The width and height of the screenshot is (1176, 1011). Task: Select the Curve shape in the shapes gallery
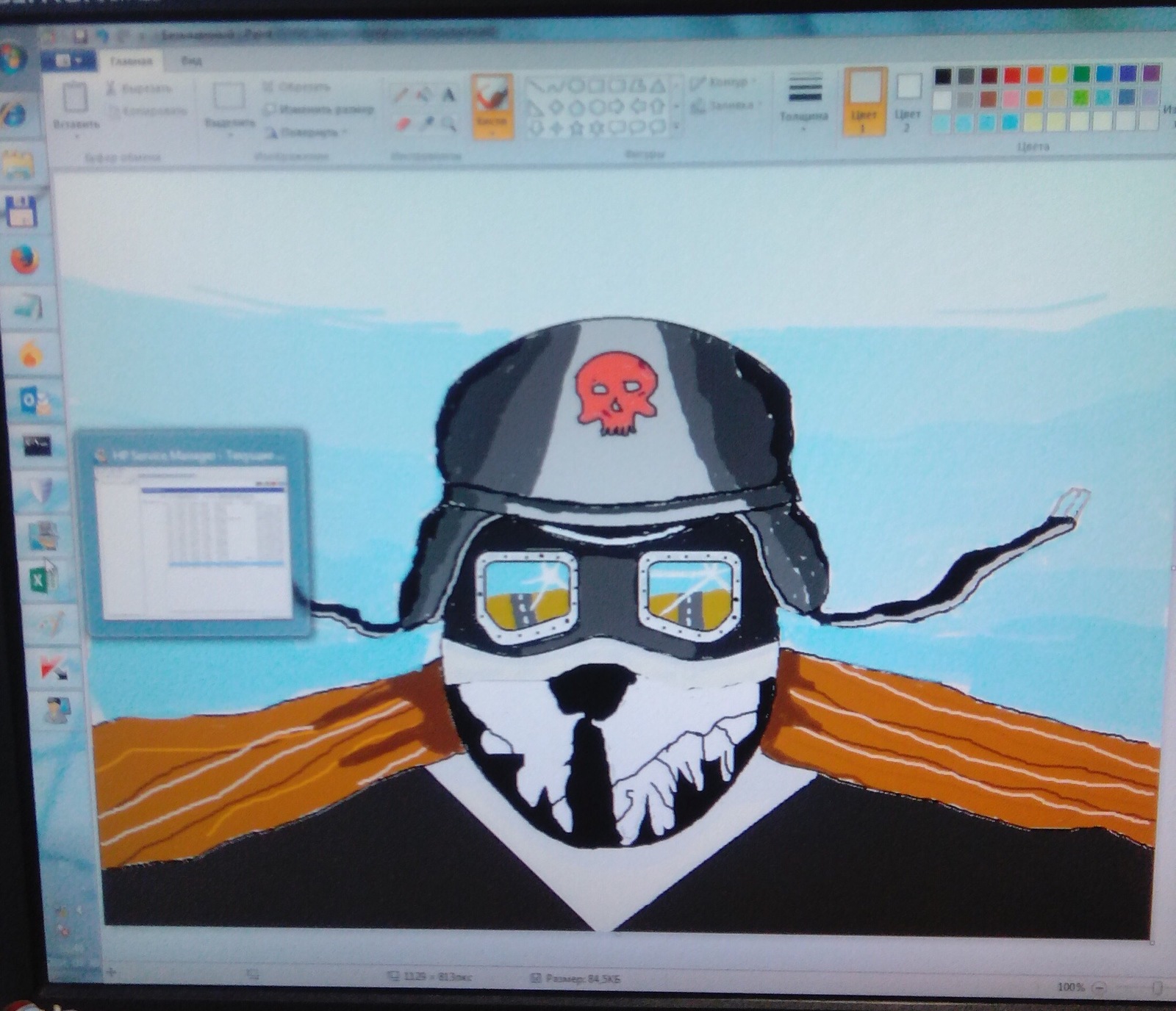point(556,86)
